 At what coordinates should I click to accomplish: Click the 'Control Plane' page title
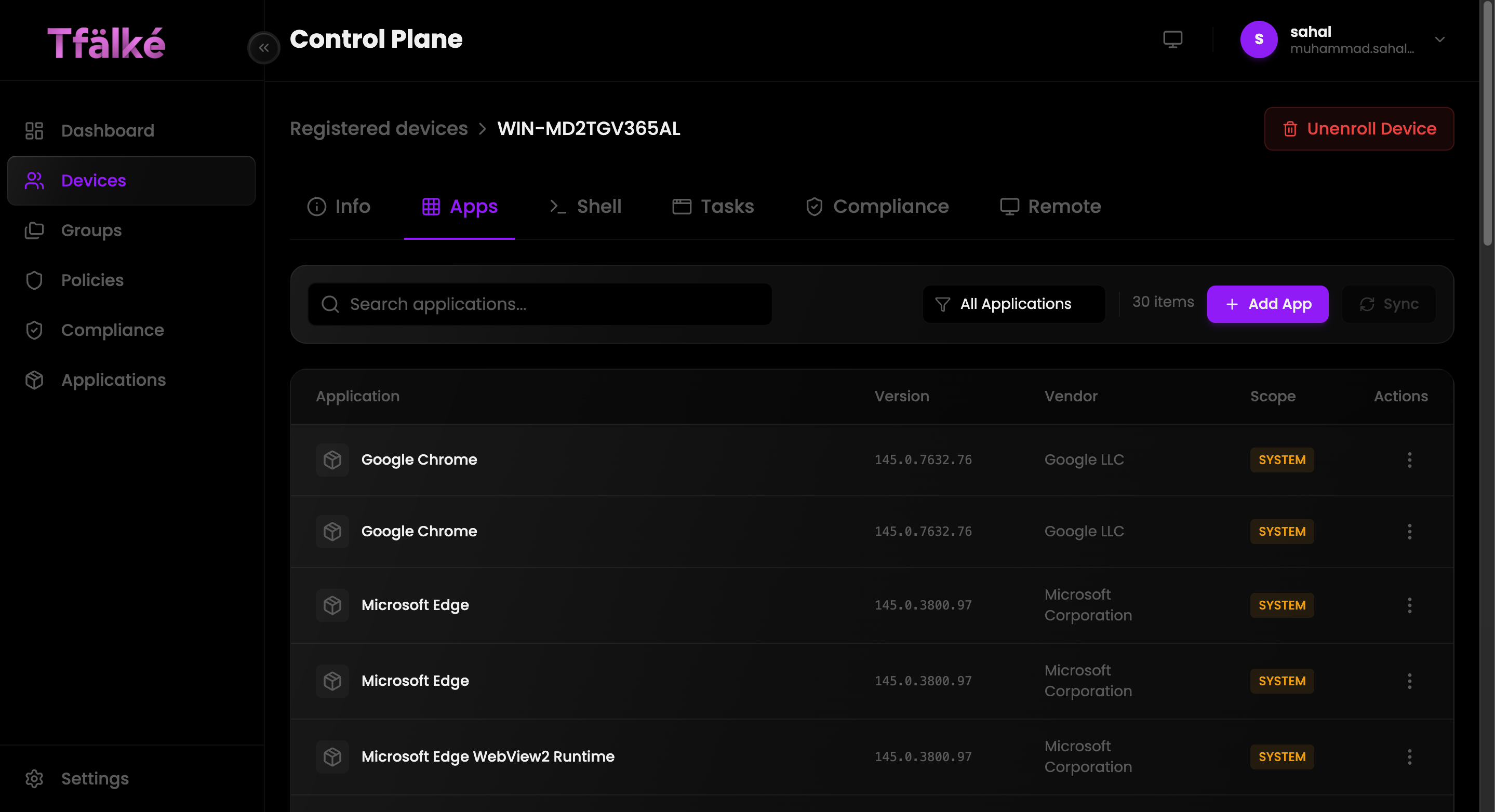376,39
